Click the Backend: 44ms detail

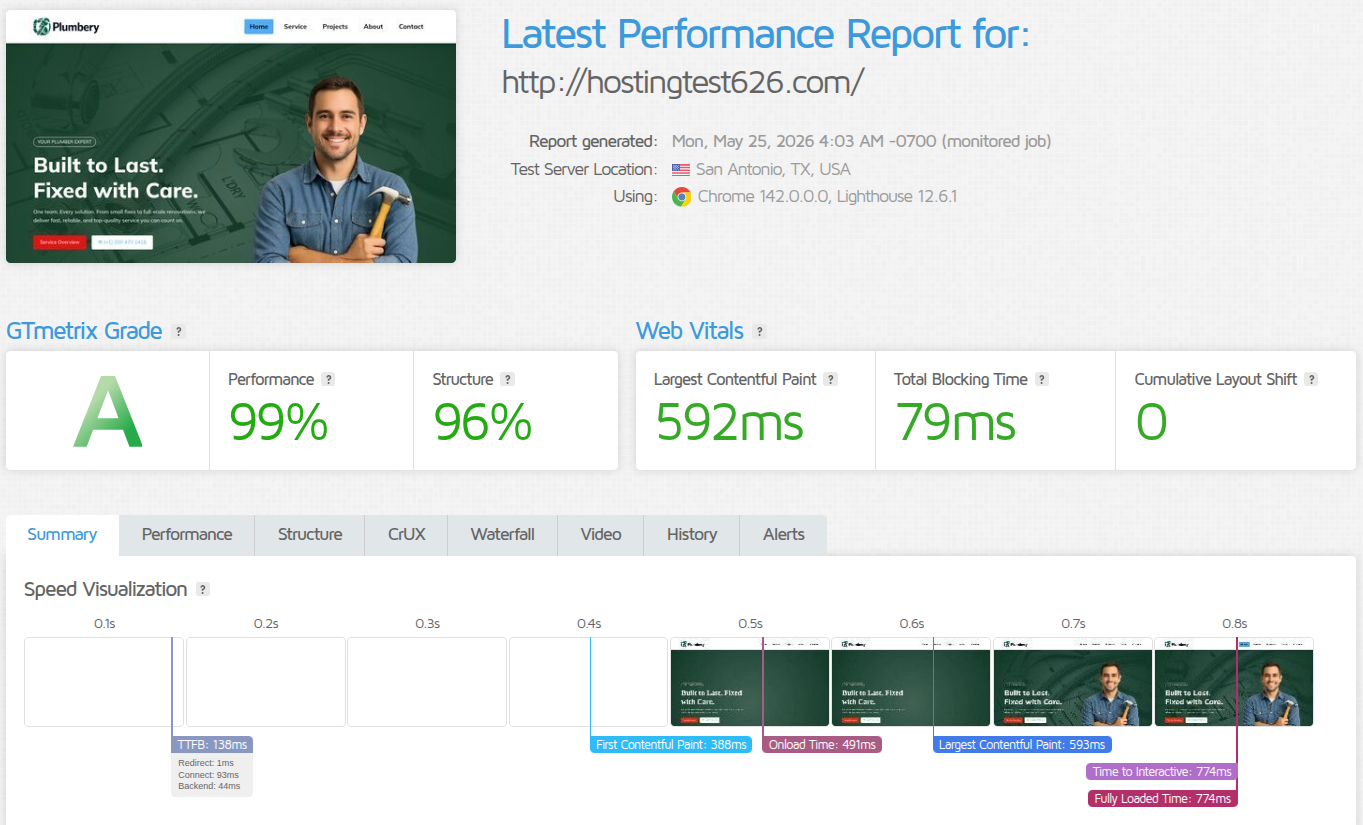pos(209,787)
